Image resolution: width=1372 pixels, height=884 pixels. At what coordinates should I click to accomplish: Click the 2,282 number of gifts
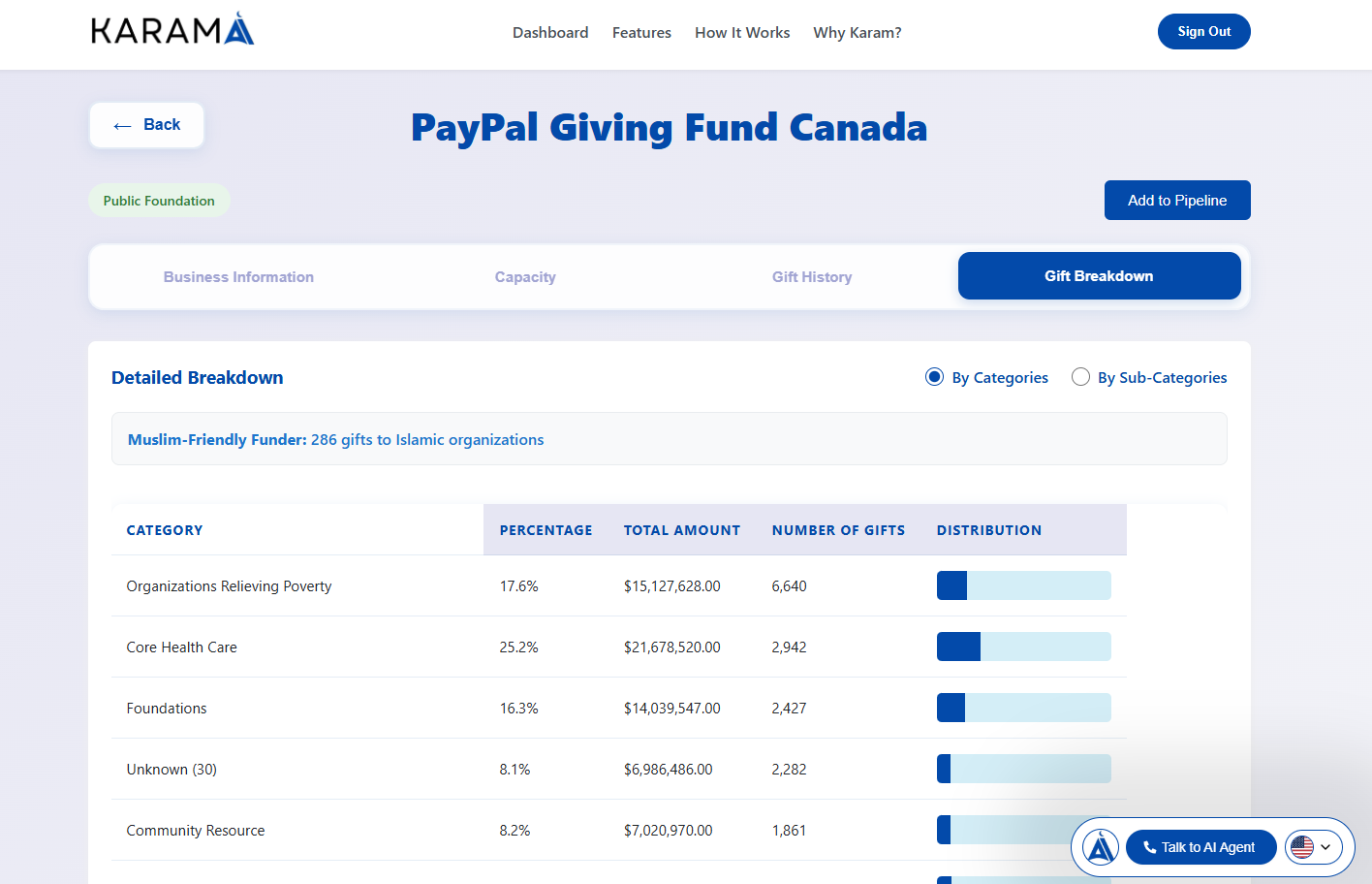tap(790, 770)
